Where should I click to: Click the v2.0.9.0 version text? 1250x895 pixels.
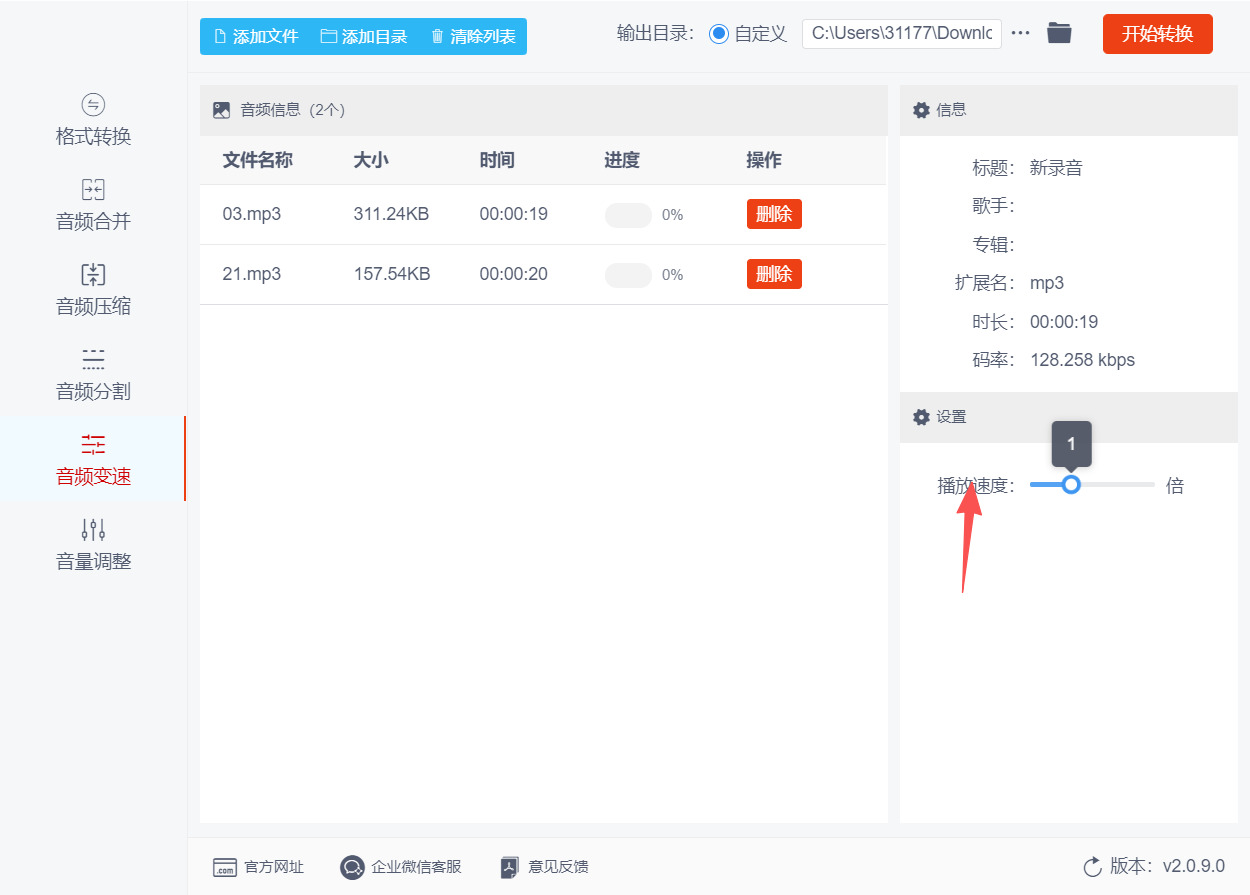pyautogui.click(x=1193, y=866)
